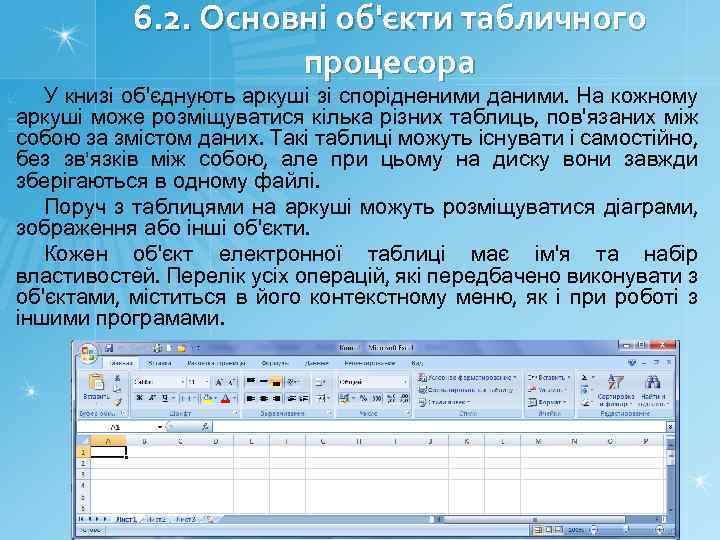The image size is (720, 540).
Task: Open Format as Table menu
Action: (466, 390)
